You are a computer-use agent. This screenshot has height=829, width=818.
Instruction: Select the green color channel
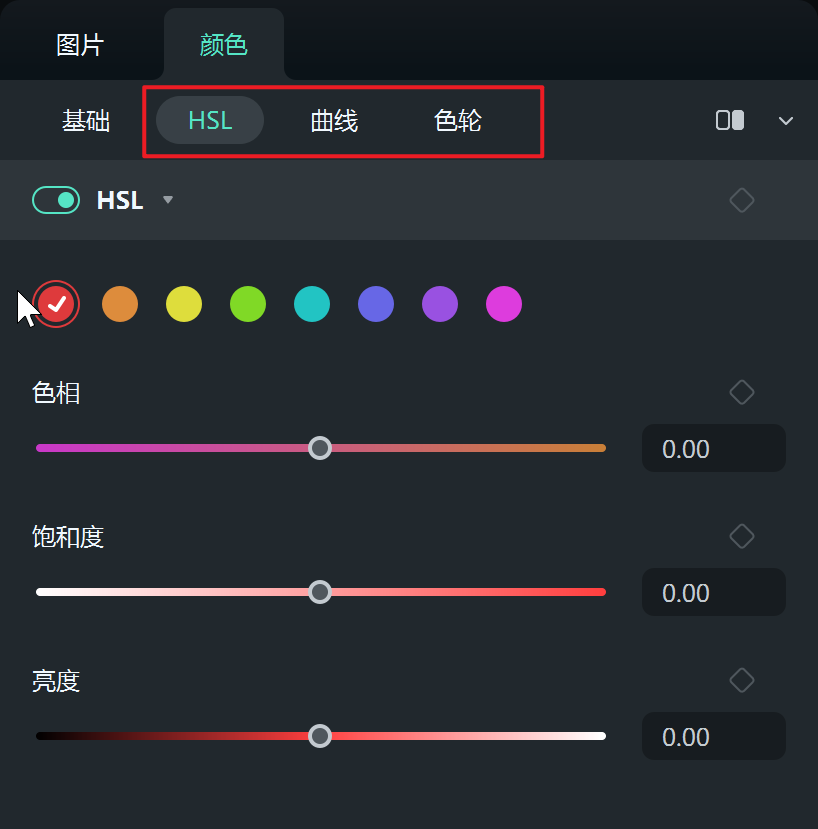248,304
